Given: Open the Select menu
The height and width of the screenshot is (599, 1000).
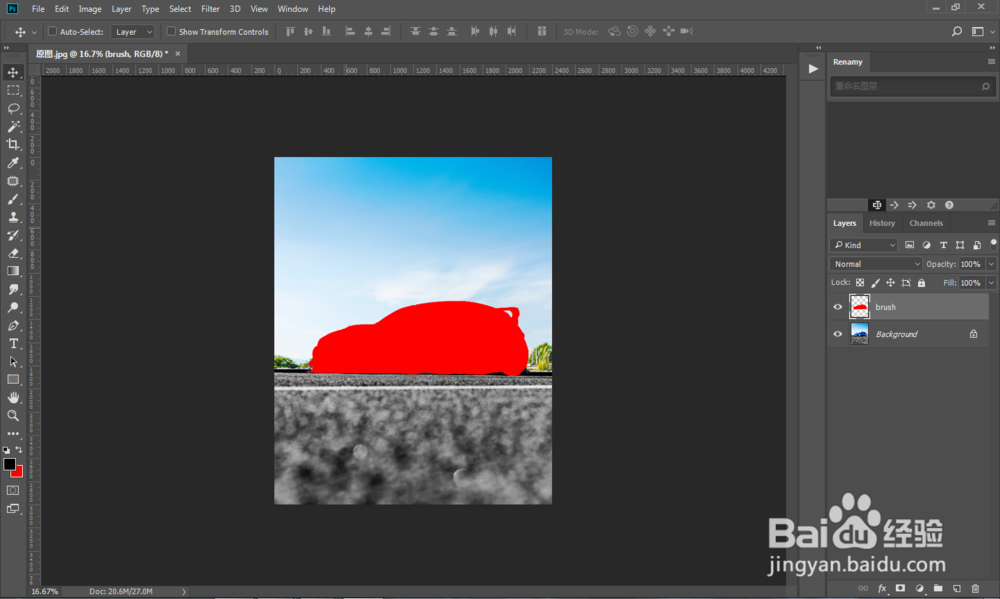Looking at the screenshot, I should tap(180, 9).
